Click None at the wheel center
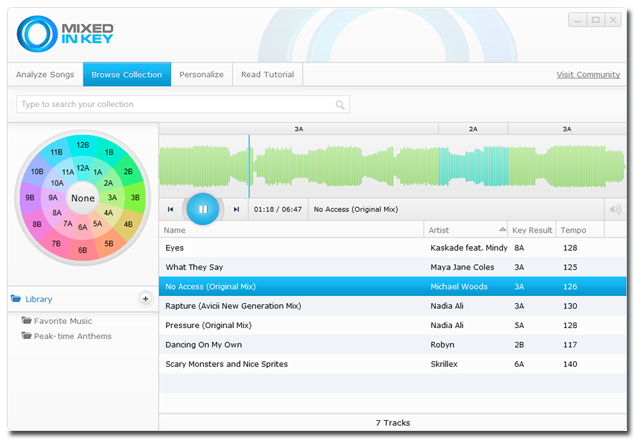The height and width of the screenshot is (441, 634). coord(83,198)
